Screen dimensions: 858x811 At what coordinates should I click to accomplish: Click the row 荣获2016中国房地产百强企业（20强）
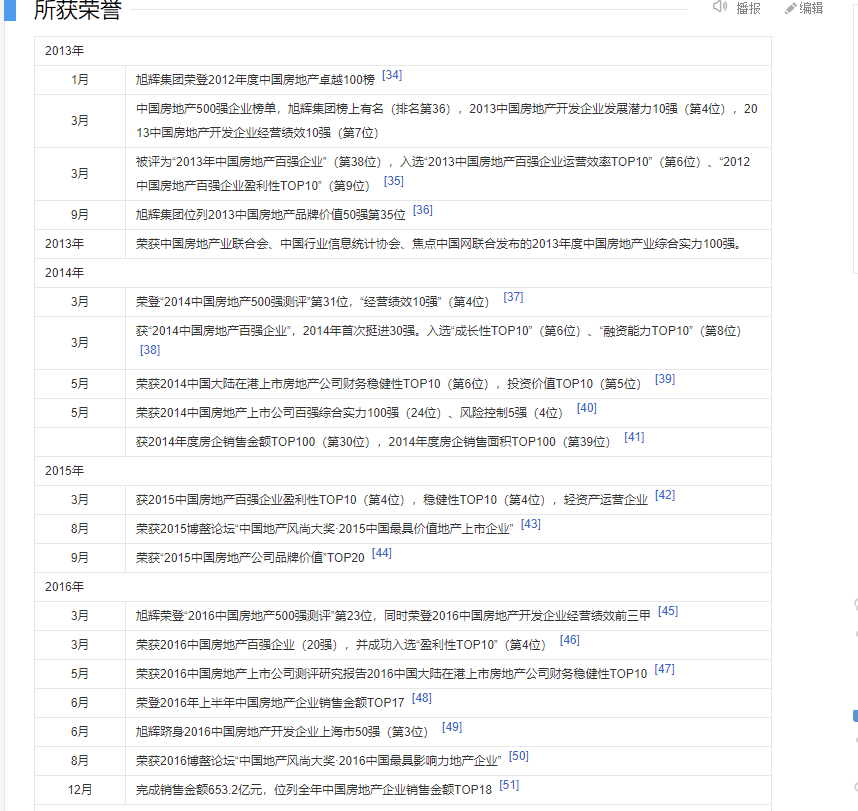coord(403,645)
